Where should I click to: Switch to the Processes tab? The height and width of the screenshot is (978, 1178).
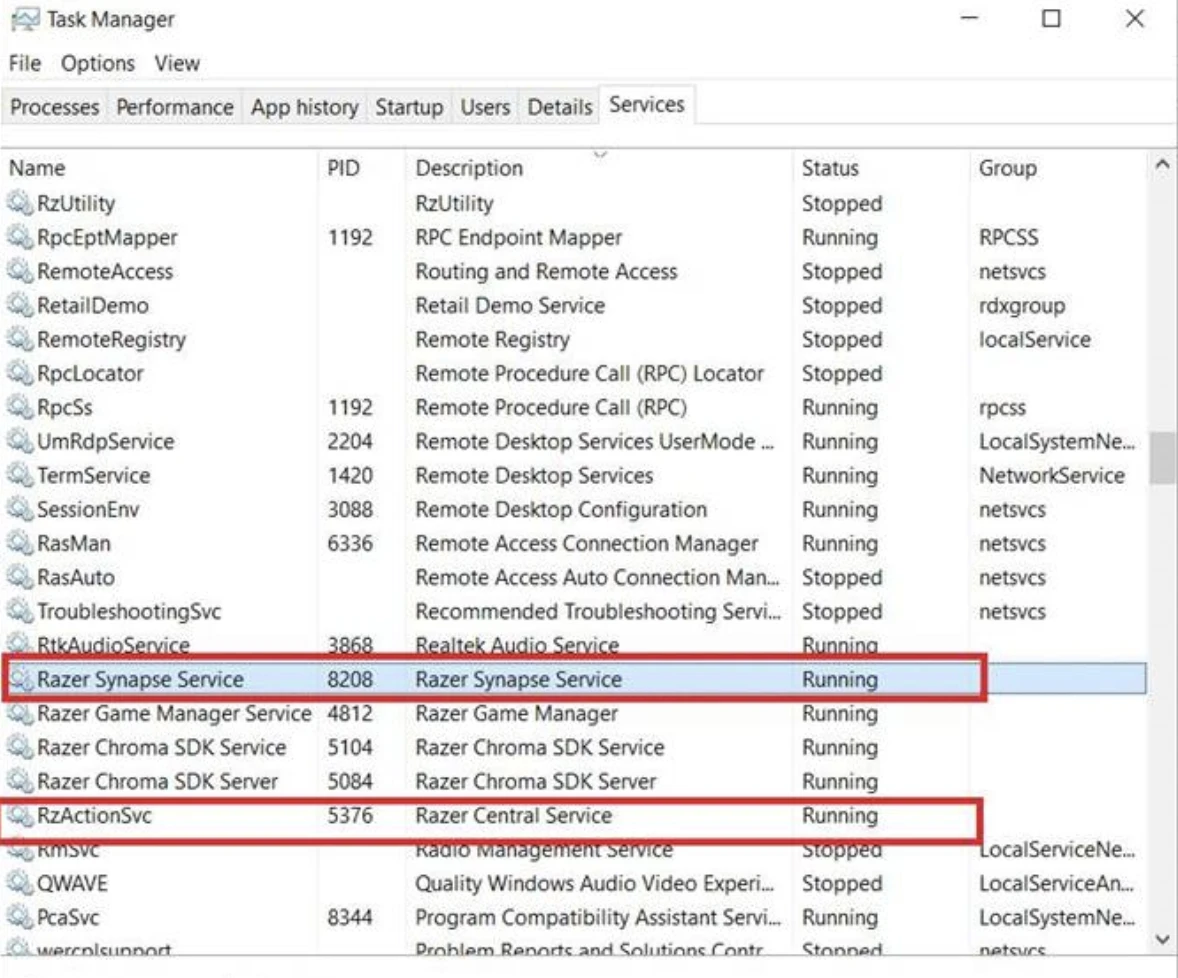pos(54,107)
